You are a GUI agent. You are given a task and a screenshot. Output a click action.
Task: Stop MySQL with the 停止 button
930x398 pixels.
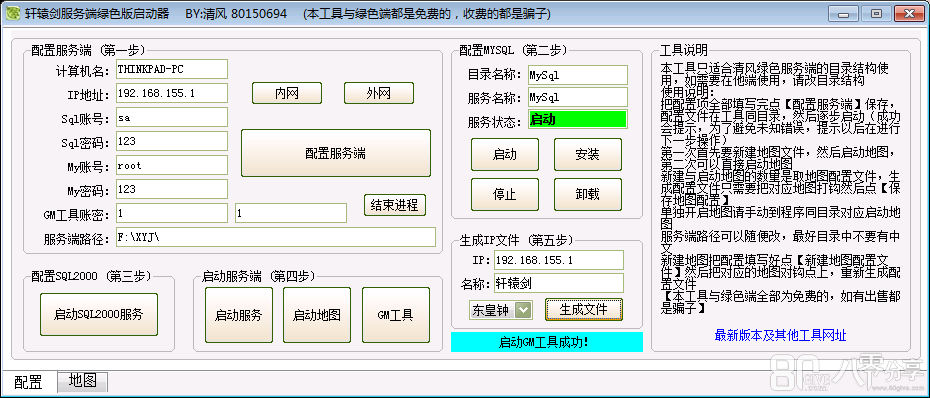[x=505, y=194]
